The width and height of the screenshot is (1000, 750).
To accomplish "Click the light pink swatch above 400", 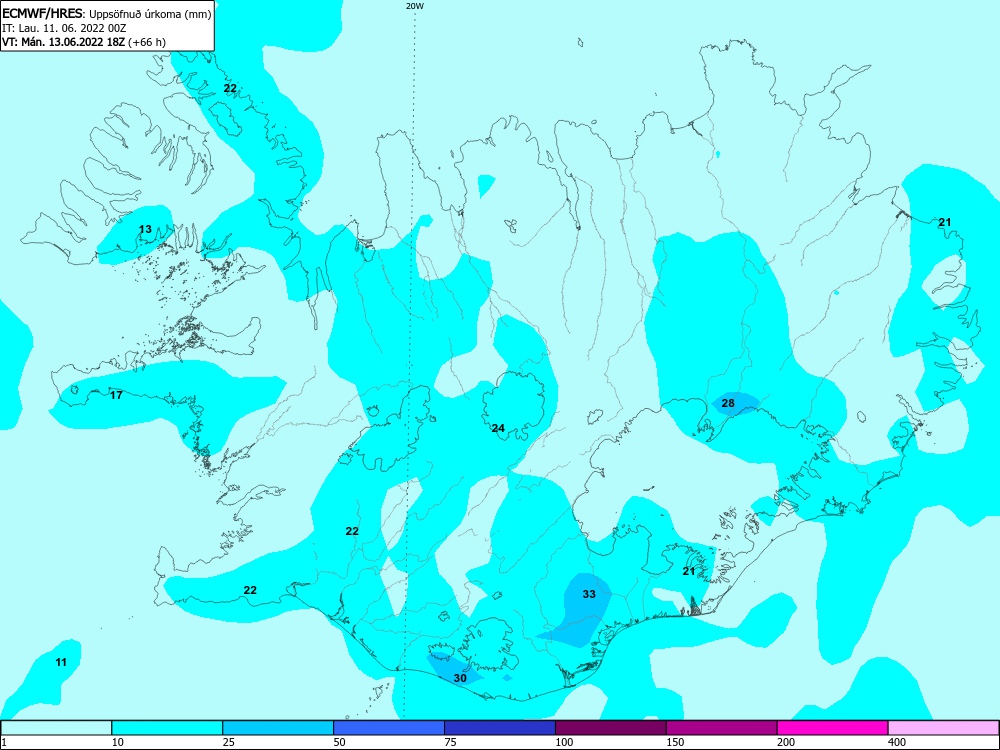I will [944, 728].
